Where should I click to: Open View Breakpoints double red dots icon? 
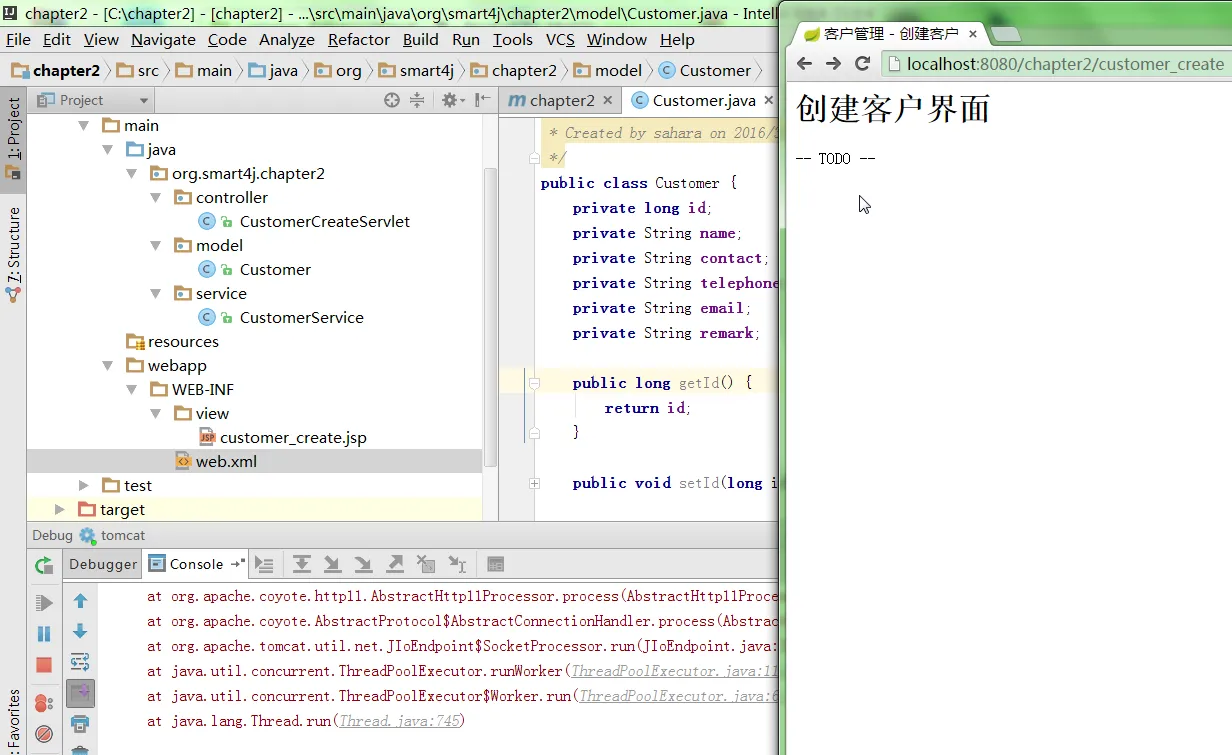[44, 703]
